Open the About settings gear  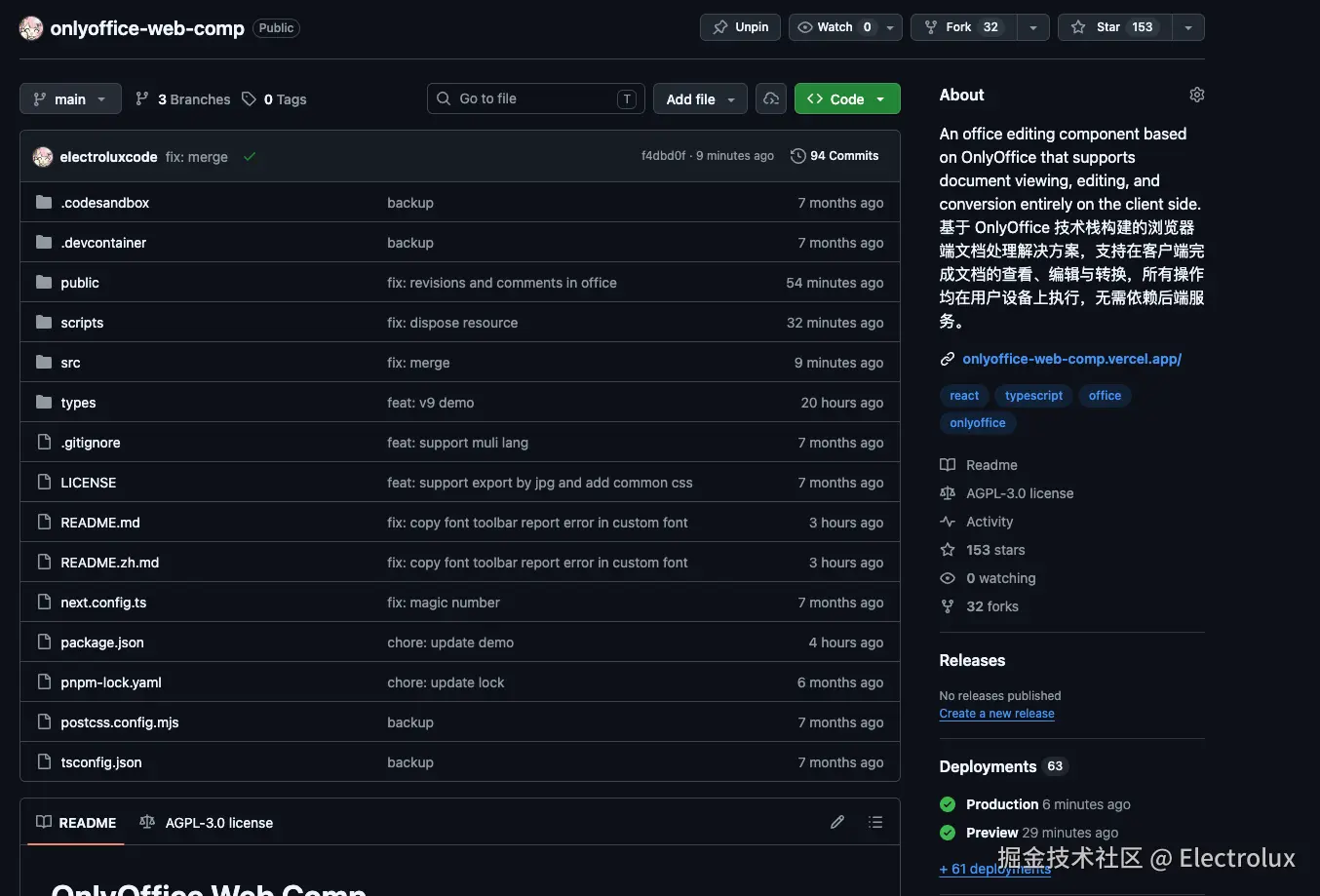pyautogui.click(x=1197, y=95)
